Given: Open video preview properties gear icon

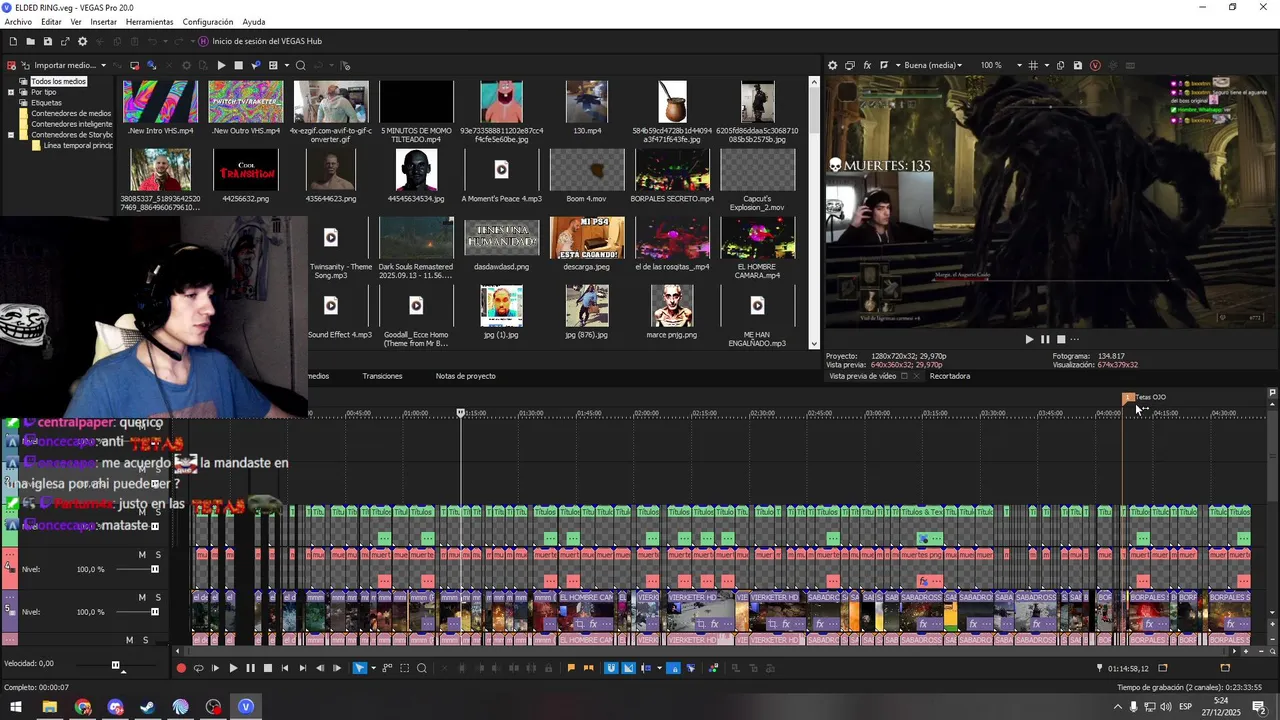Looking at the screenshot, I should pos(832,65).
